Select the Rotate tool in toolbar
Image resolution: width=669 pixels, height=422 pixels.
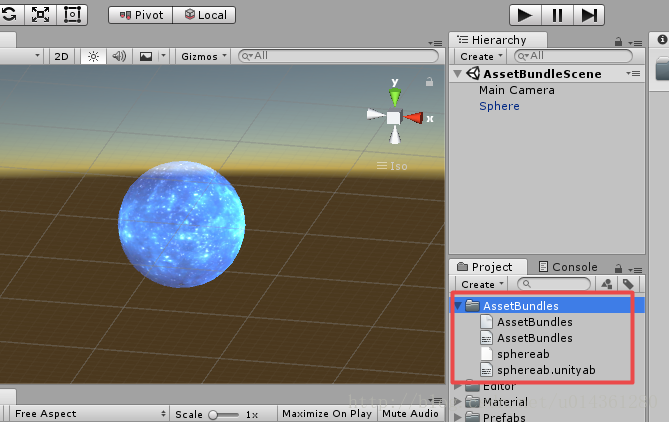coord(9,15)
